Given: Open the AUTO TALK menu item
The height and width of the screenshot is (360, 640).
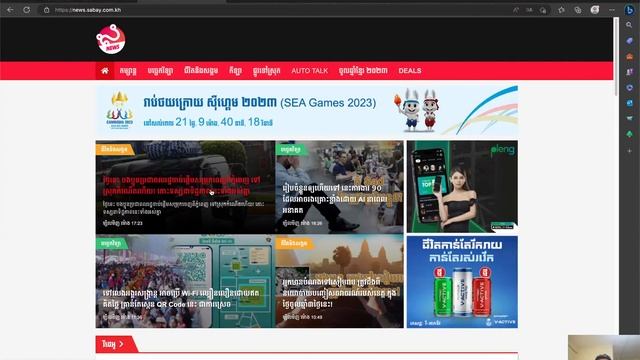Looking at the screenshot, I should point(309,71).
